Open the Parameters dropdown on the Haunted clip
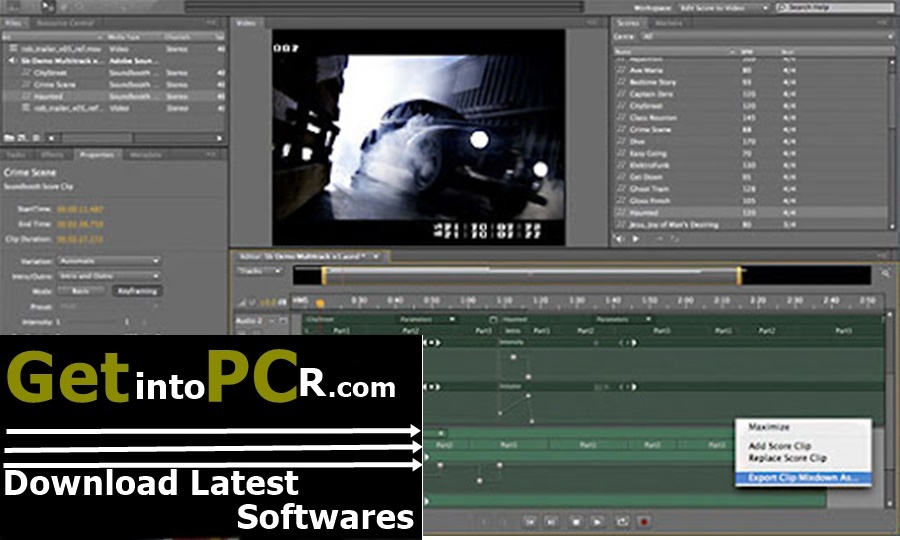The image size is (900, 540). pos(624,319)
